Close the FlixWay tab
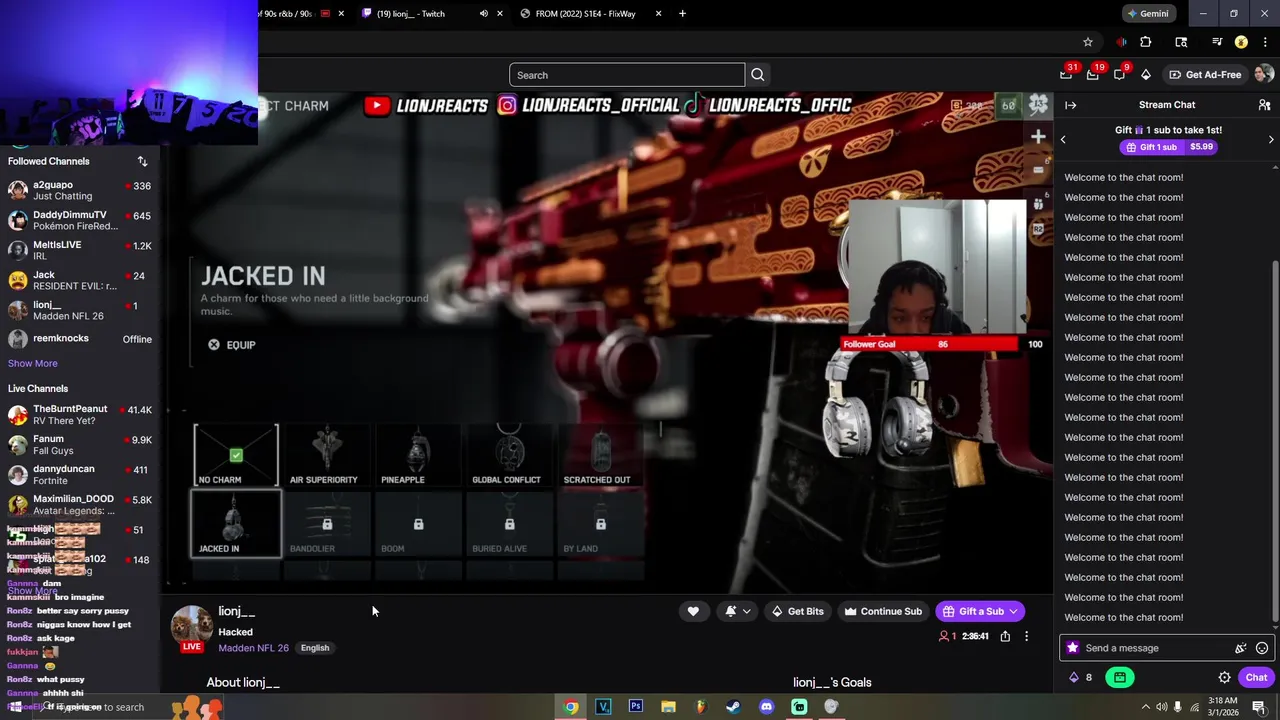Screen dimensions: 1280x720 pos(658,14)
